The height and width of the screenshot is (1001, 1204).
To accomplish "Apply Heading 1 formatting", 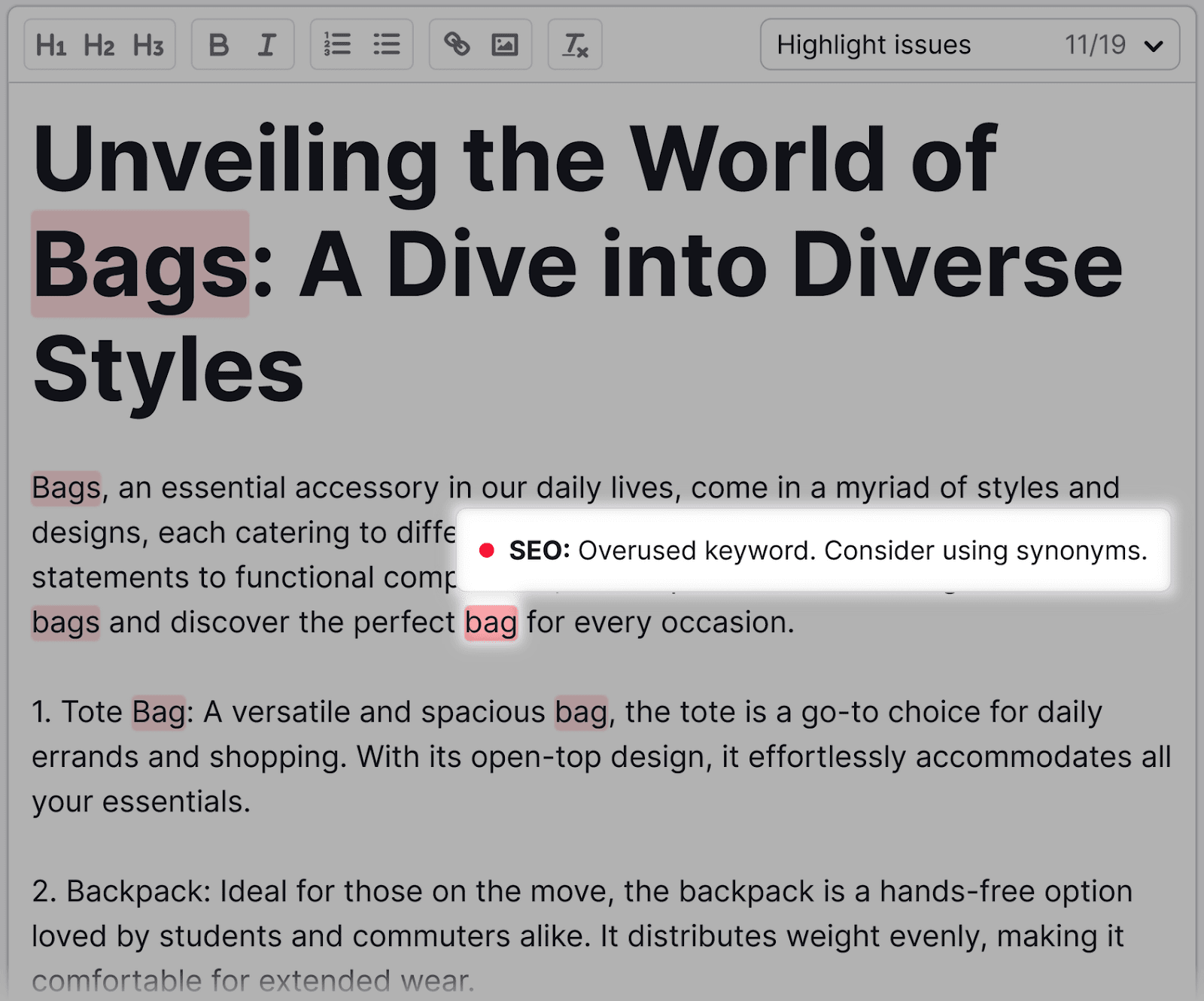I will [x=53, y=44].
